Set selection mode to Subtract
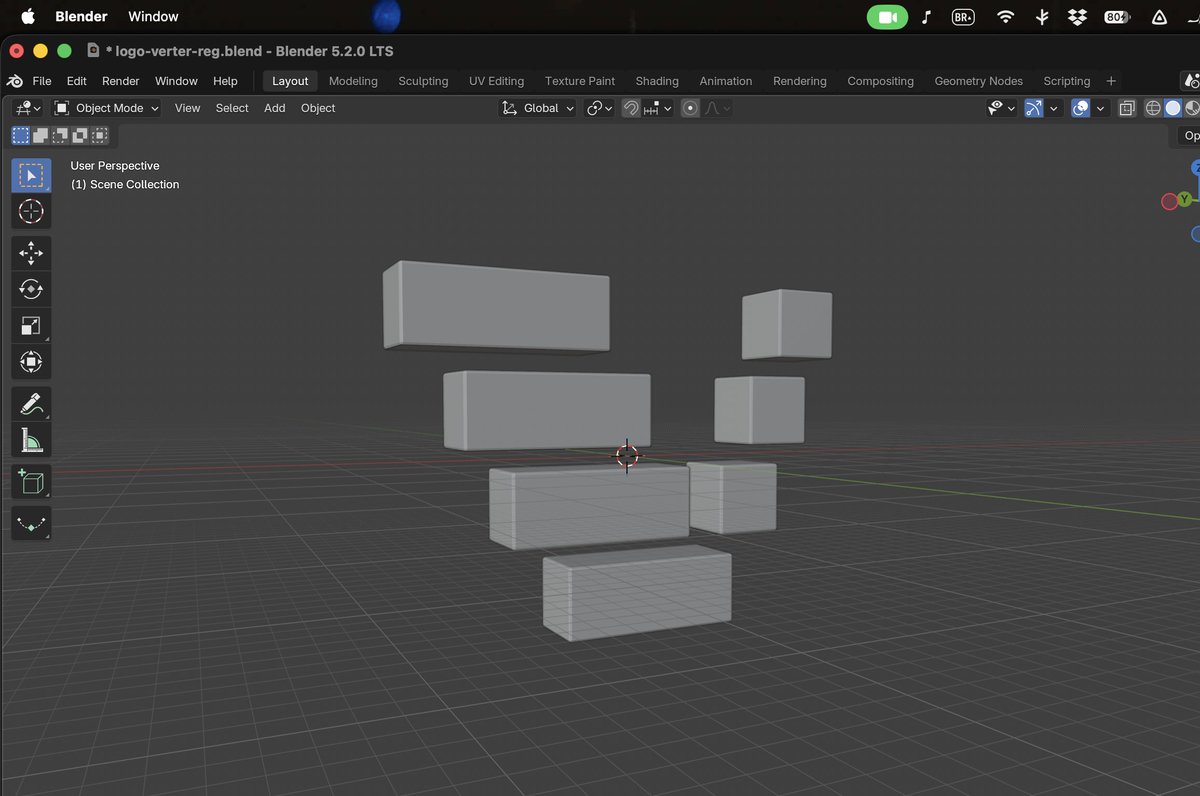 click(x=60, y=135)
